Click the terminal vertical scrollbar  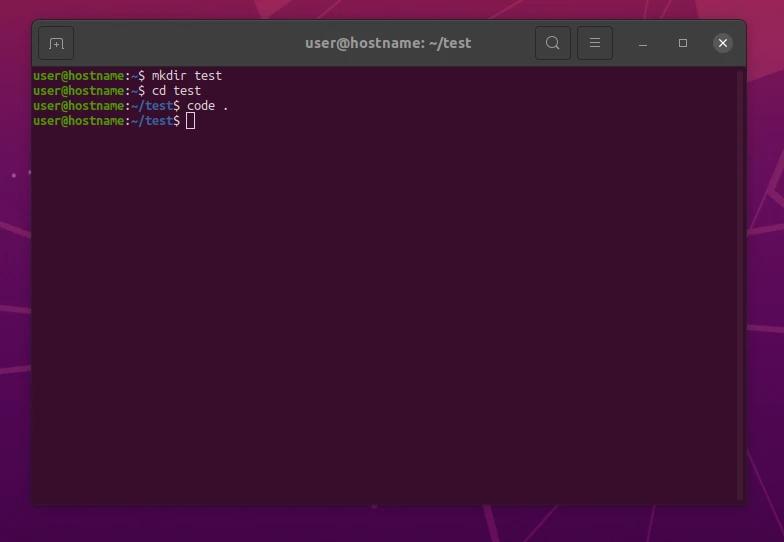(x=740, y=285)
